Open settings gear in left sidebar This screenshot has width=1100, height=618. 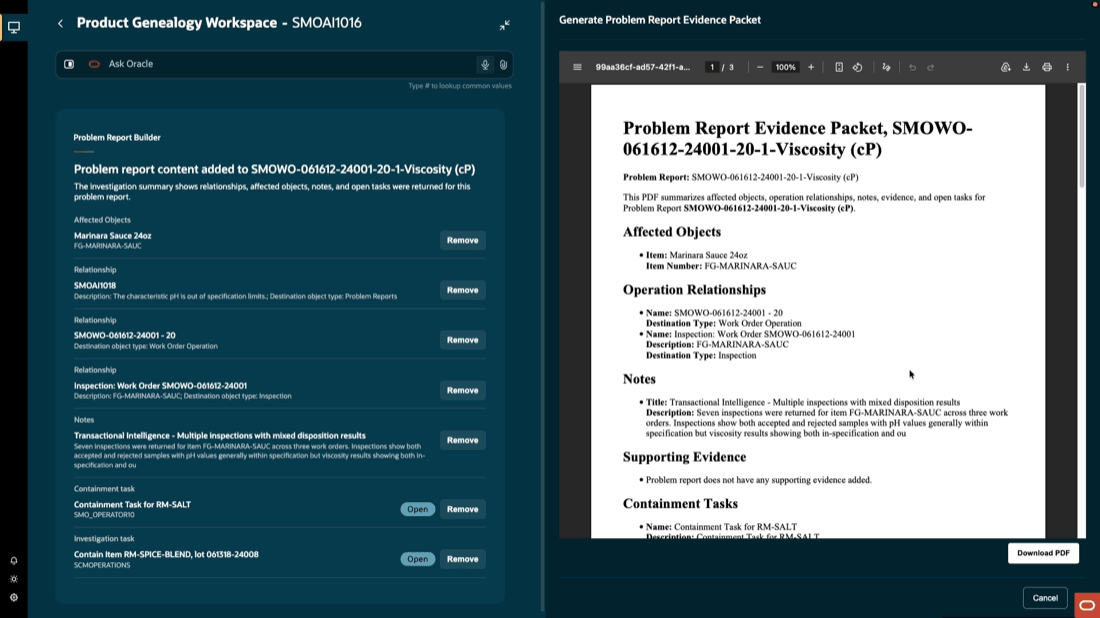point(14,598)
